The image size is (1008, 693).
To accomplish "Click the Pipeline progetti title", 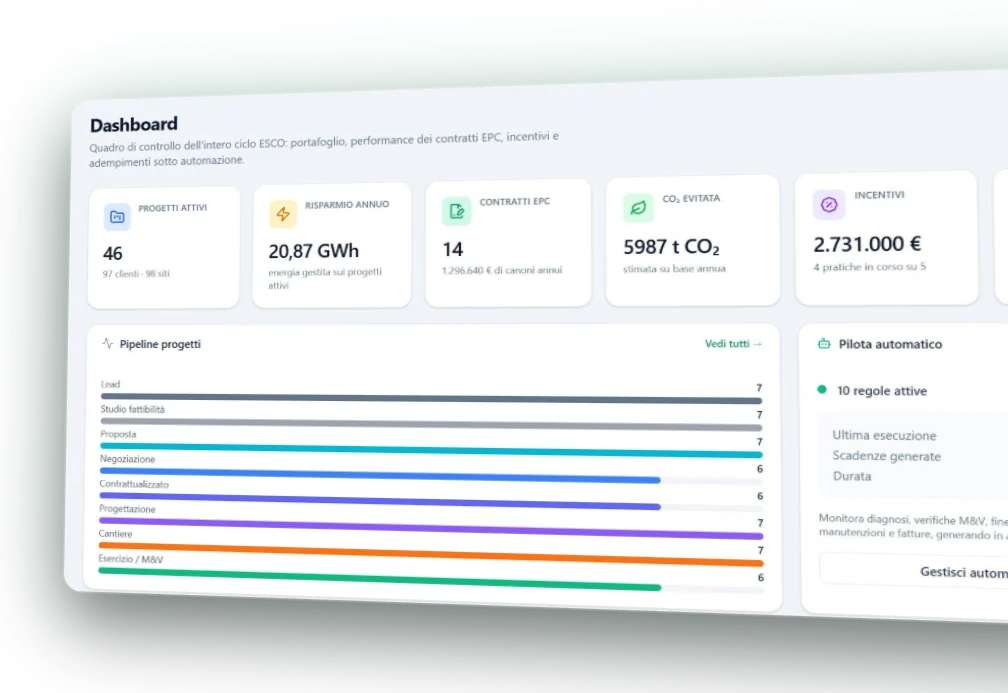I will (x=160, y=345).
